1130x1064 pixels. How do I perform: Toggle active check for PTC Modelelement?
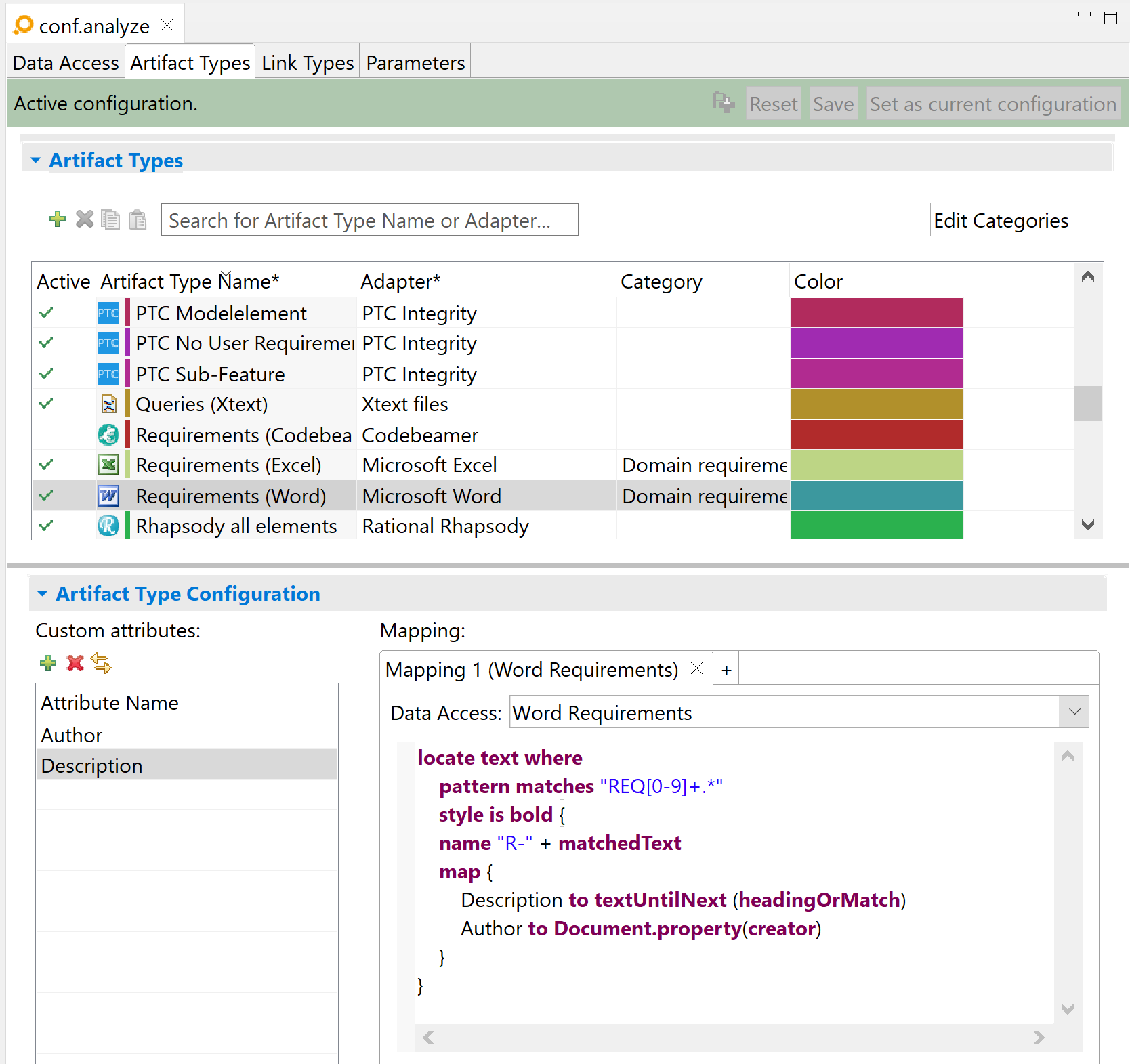point(46,313)
